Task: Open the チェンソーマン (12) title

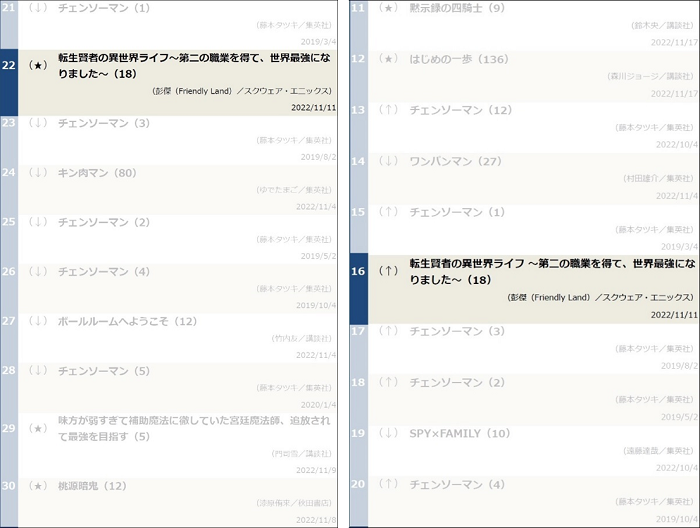Action: click(461, 110)
